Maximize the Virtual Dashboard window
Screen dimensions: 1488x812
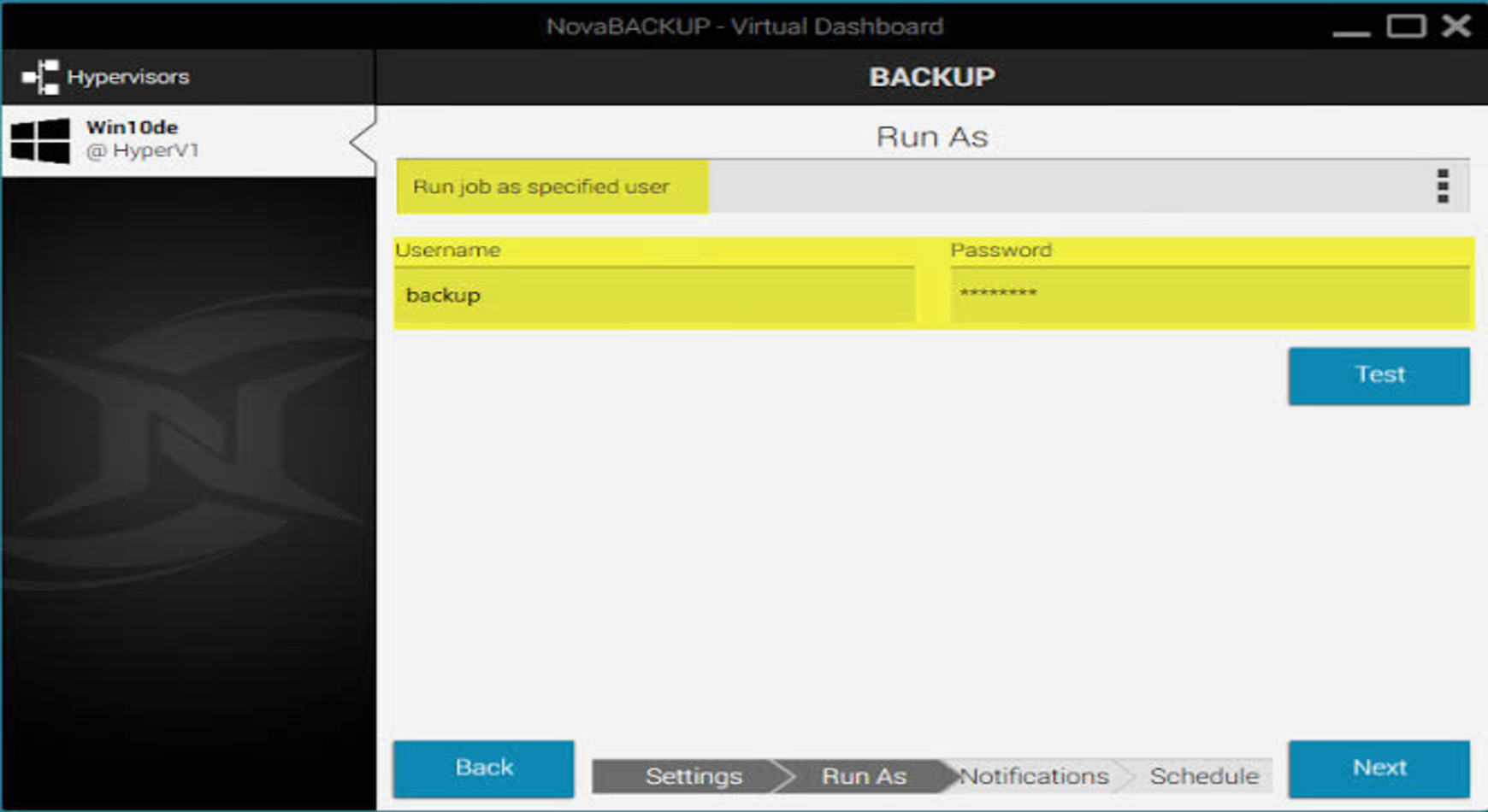coord(1406,26)
